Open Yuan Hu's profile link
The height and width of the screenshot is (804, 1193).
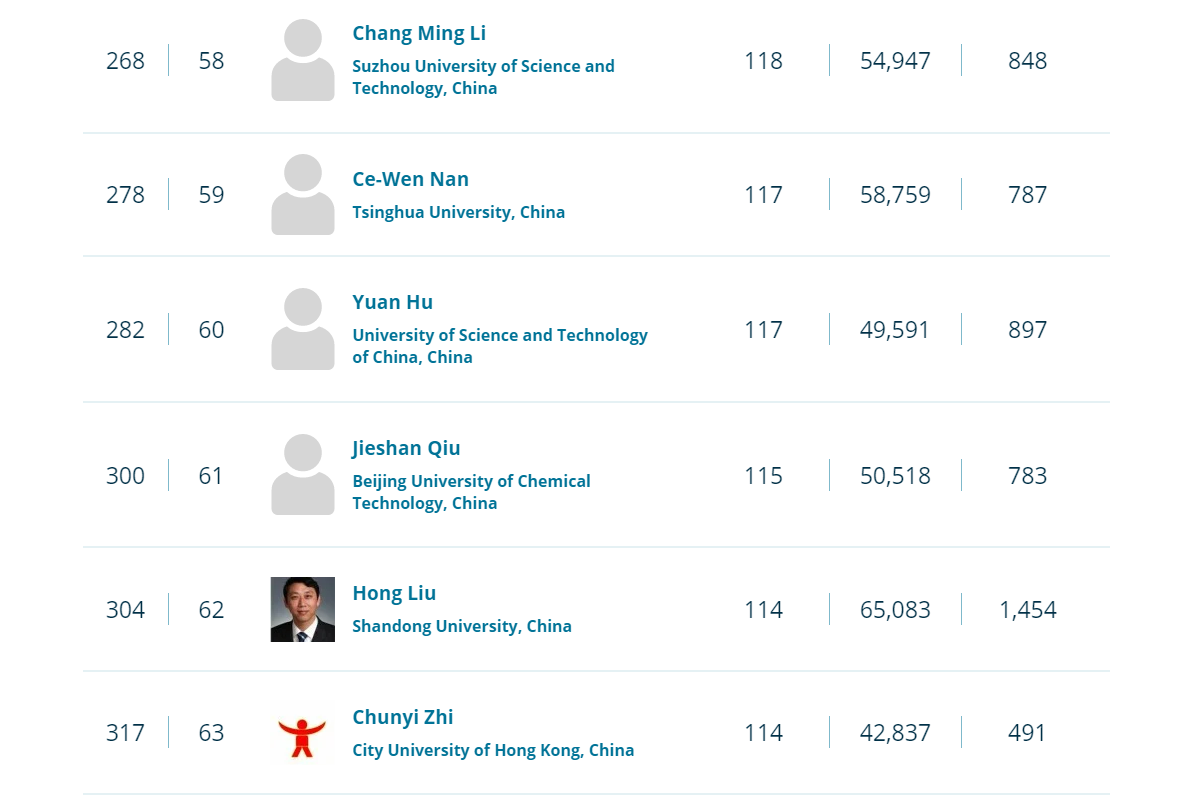tap(392, 303)
